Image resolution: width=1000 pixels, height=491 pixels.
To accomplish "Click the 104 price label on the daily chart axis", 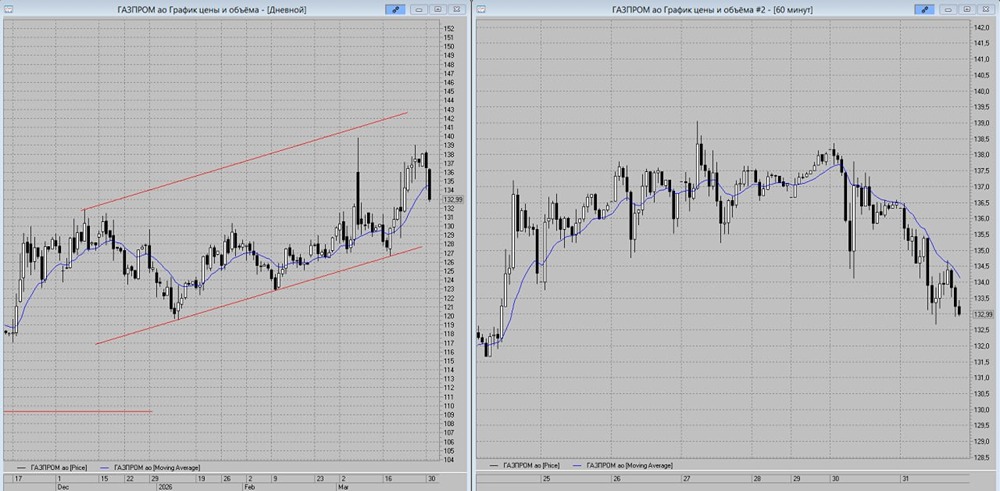I will pyautogui.click(x=450, y=460).
